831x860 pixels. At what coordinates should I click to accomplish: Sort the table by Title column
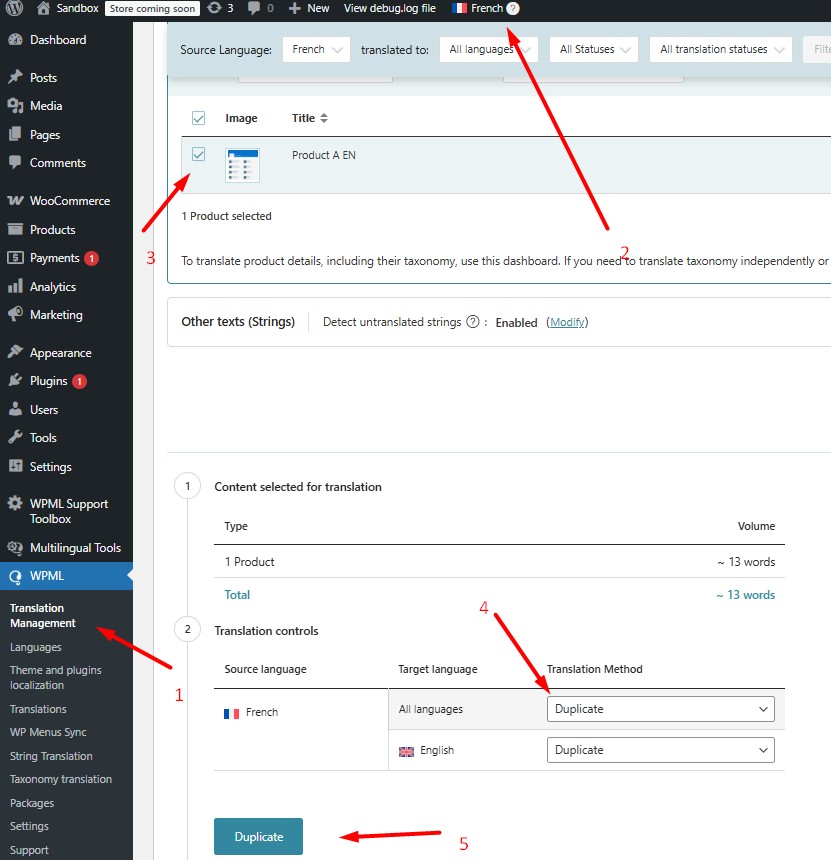tap(309, 118)
